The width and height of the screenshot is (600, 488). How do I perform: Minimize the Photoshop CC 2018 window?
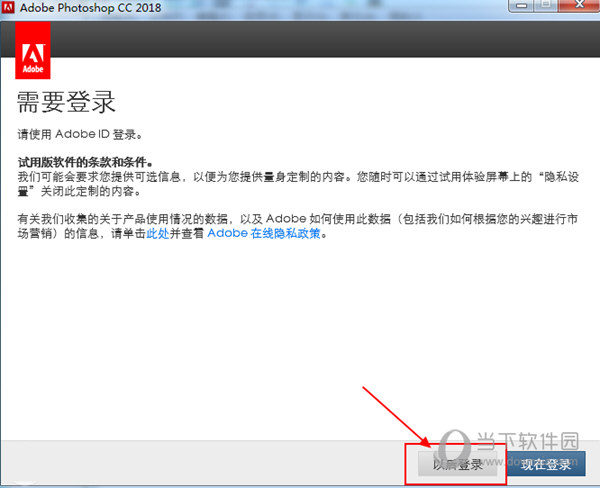522,5
